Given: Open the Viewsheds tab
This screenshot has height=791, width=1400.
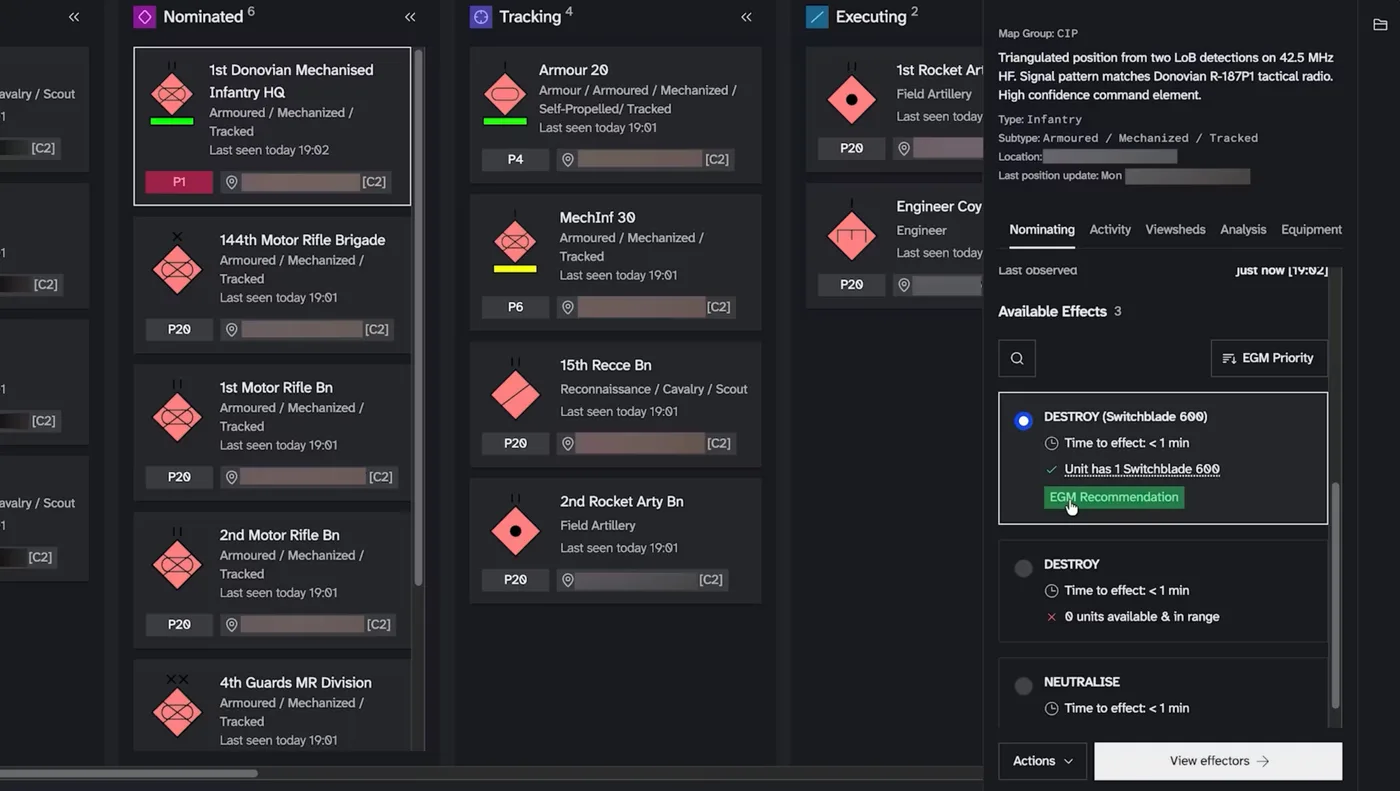Looking at the screenshot, I should (1175, 230).
